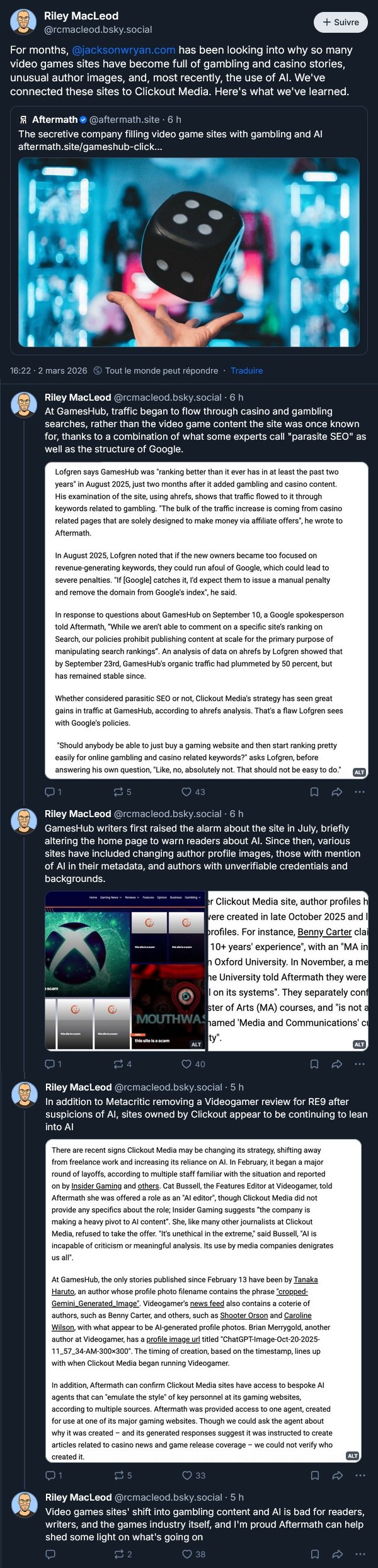Share the GamesHub traffic post
Image resolution: width=378 pixels, height=1568 pixels.
coord(337,792)
